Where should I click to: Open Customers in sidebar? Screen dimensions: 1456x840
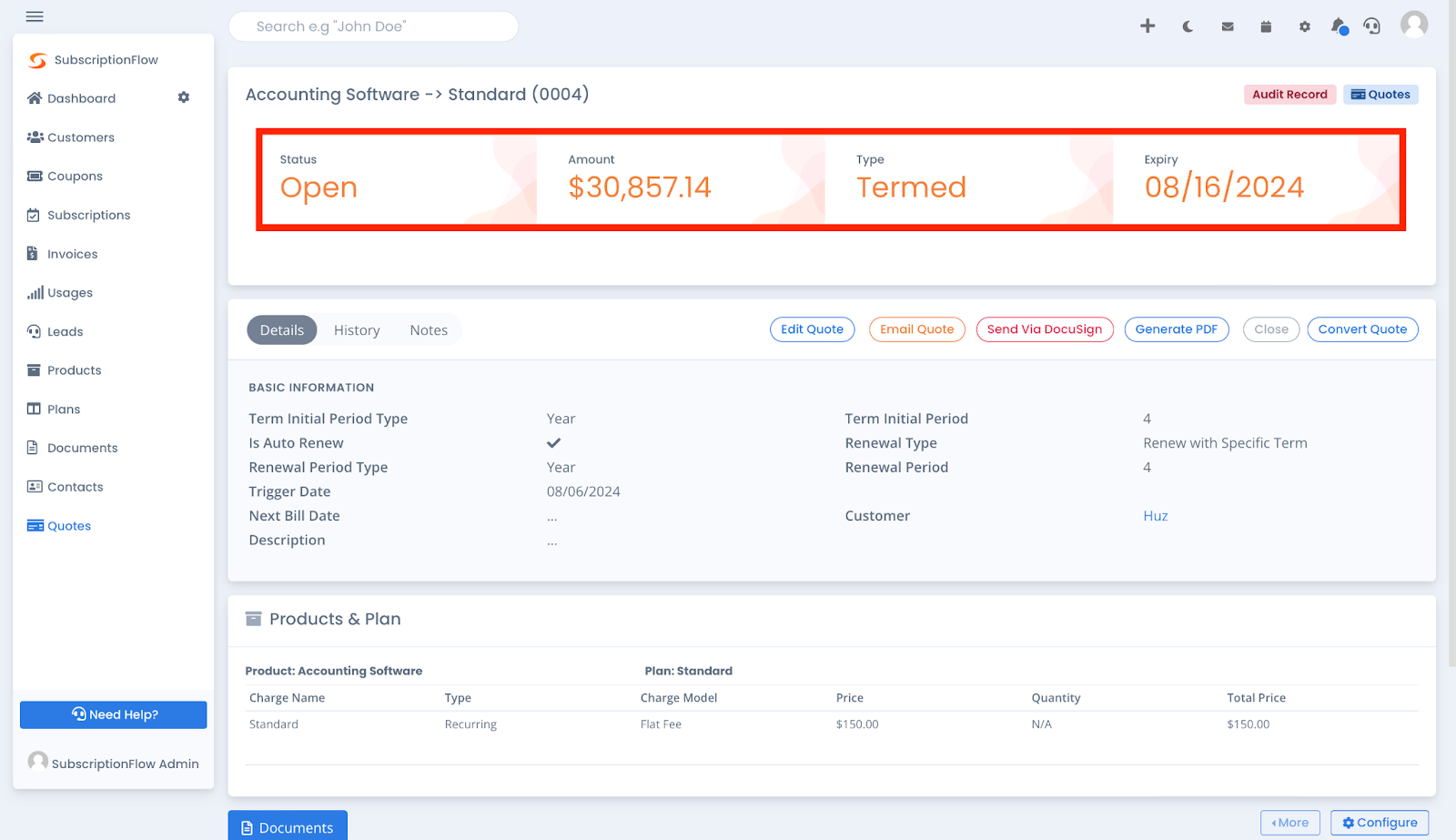pos(71,137)
